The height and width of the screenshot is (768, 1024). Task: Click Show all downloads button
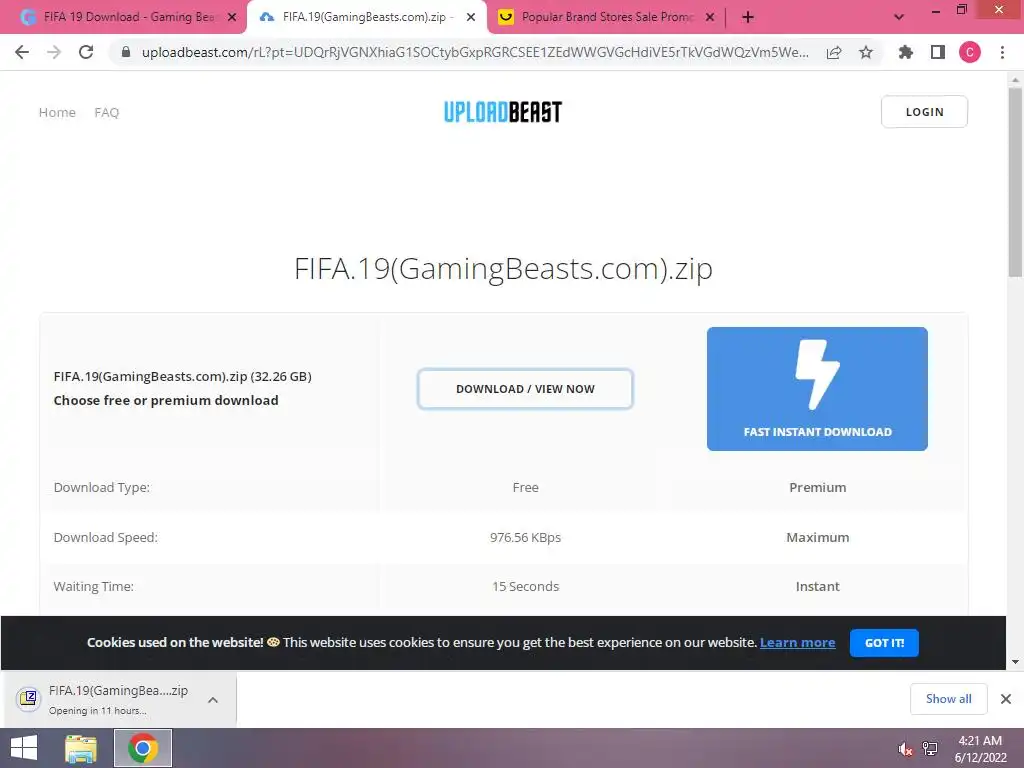point(948,699)
